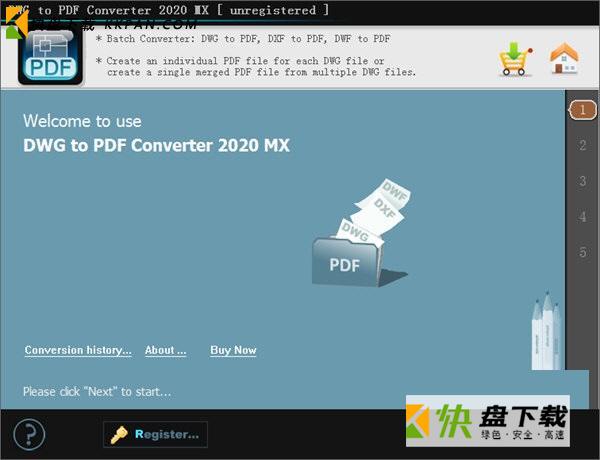This screenshot has width=600, height=460.
Task: Click the 'Welcome to use' heading text
Action: tap(82, 121)
